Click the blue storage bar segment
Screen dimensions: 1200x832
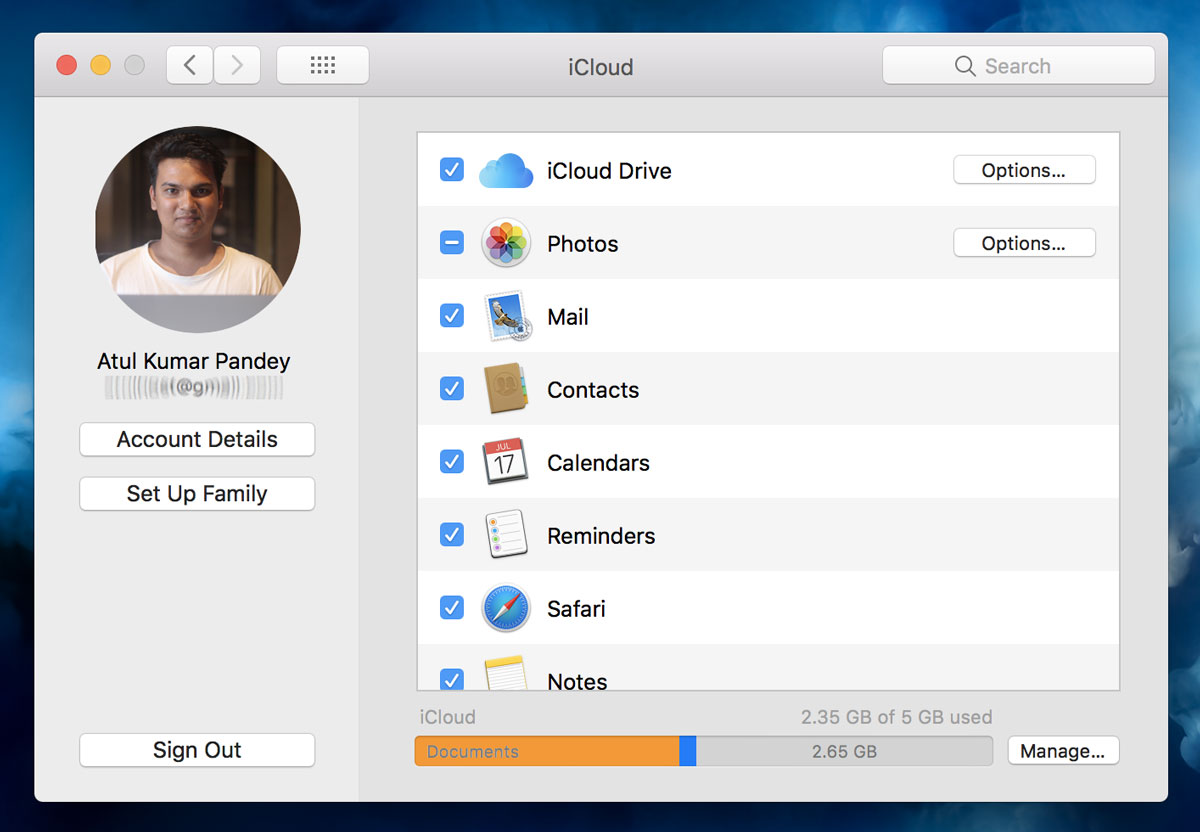click(x=687, y=751)
